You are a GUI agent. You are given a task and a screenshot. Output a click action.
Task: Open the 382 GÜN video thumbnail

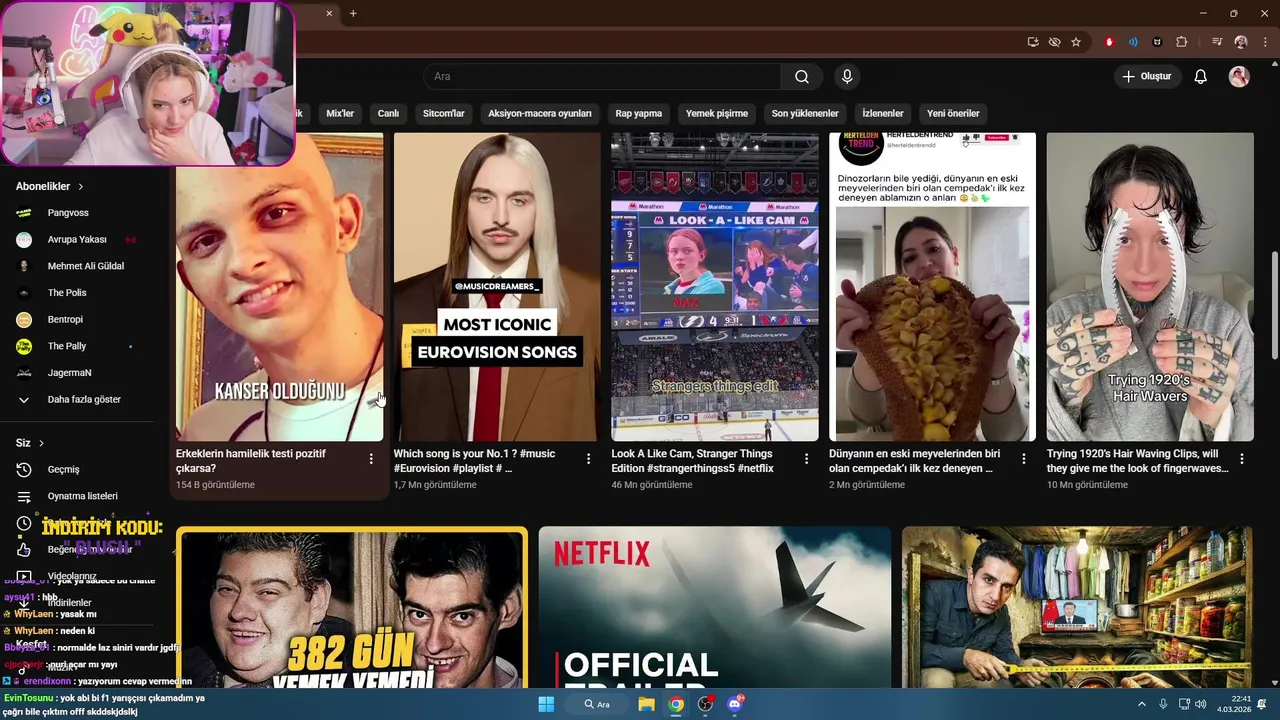point(352,608)
